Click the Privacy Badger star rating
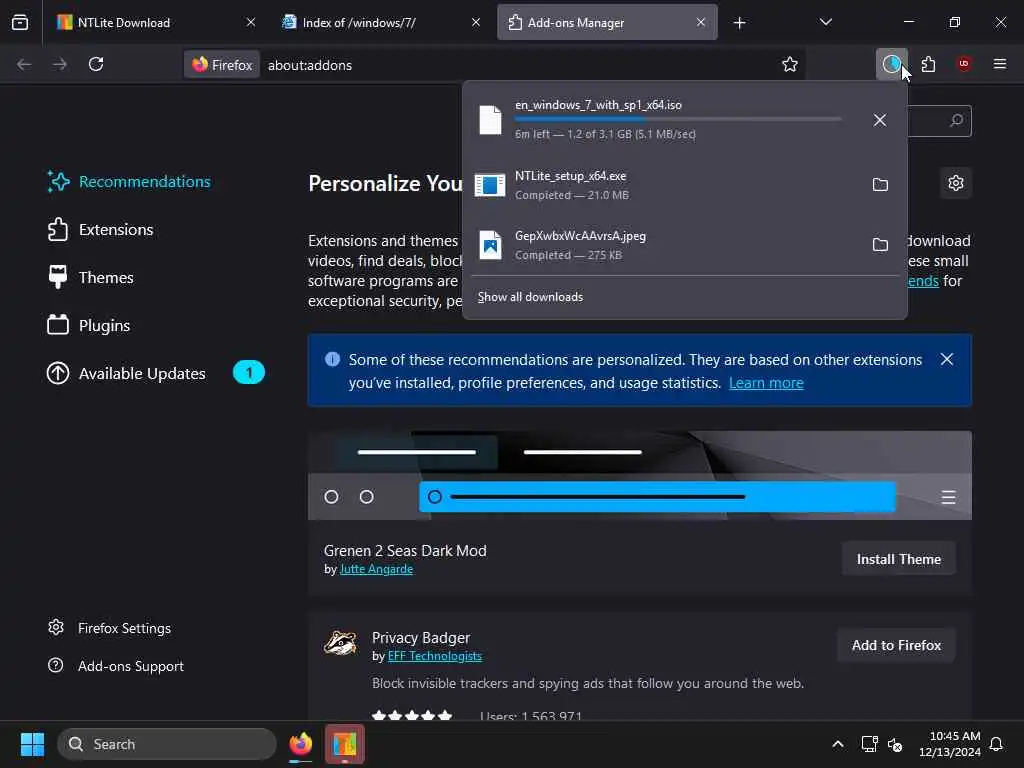Image resolution: width=1024 pixels, height=768 pixels. point(411,715)
